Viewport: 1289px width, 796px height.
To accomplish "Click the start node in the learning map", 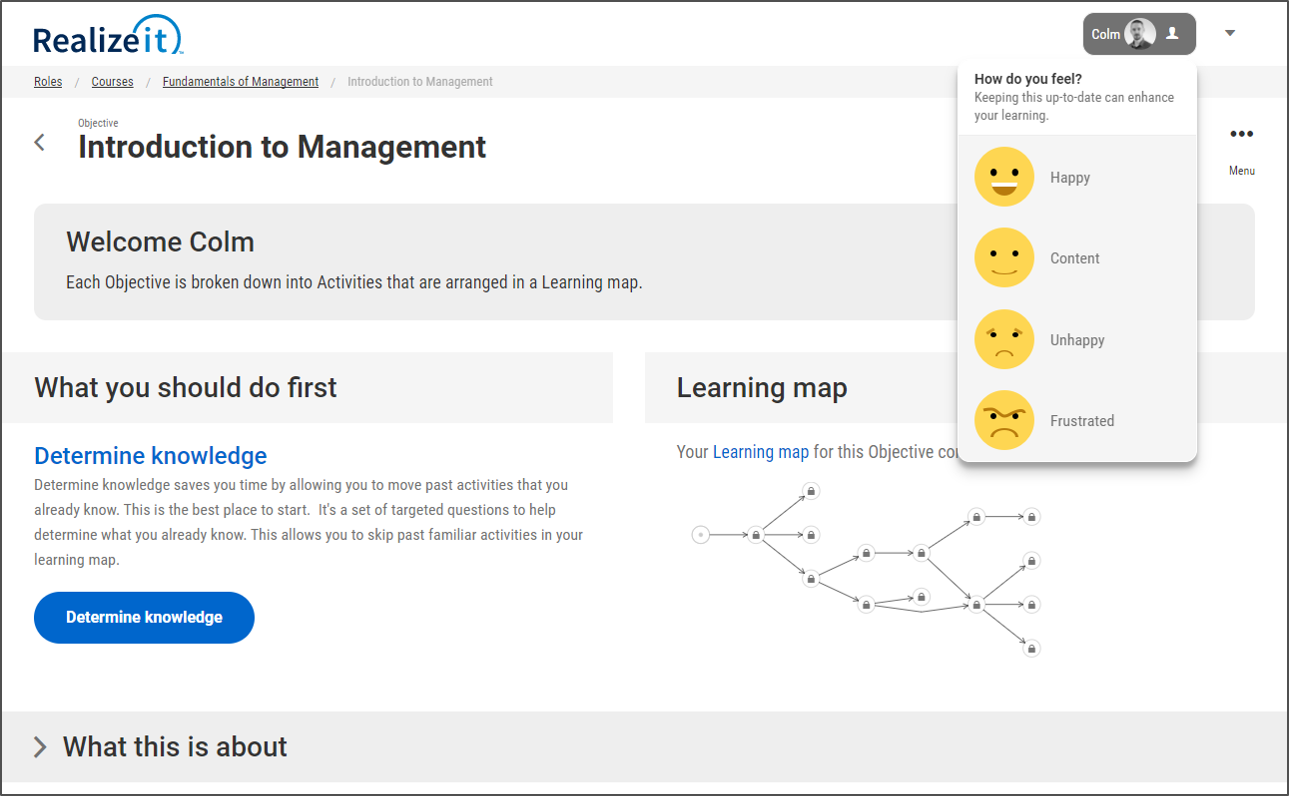I will pos(701,535).
